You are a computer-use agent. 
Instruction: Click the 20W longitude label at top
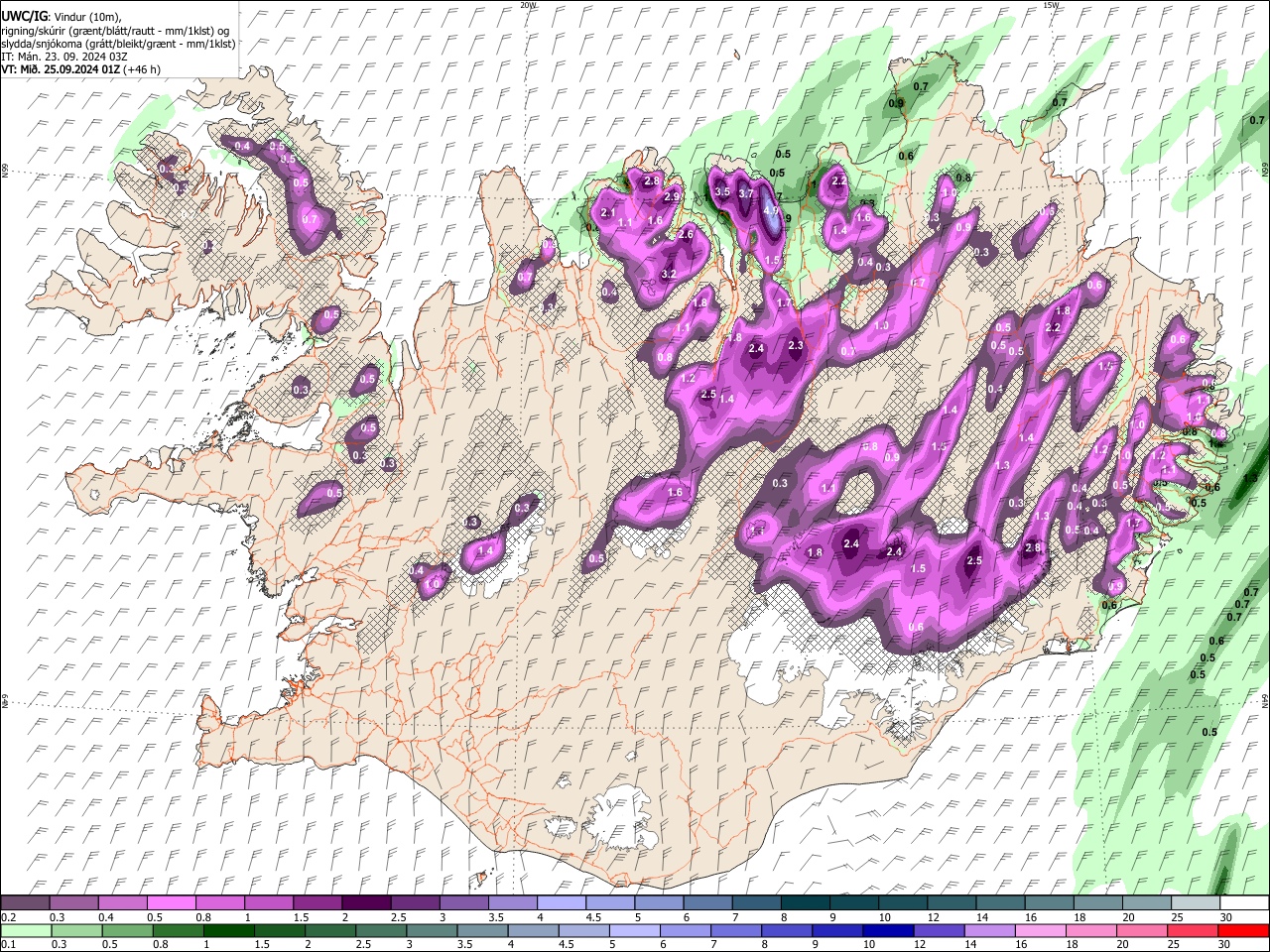527,5
